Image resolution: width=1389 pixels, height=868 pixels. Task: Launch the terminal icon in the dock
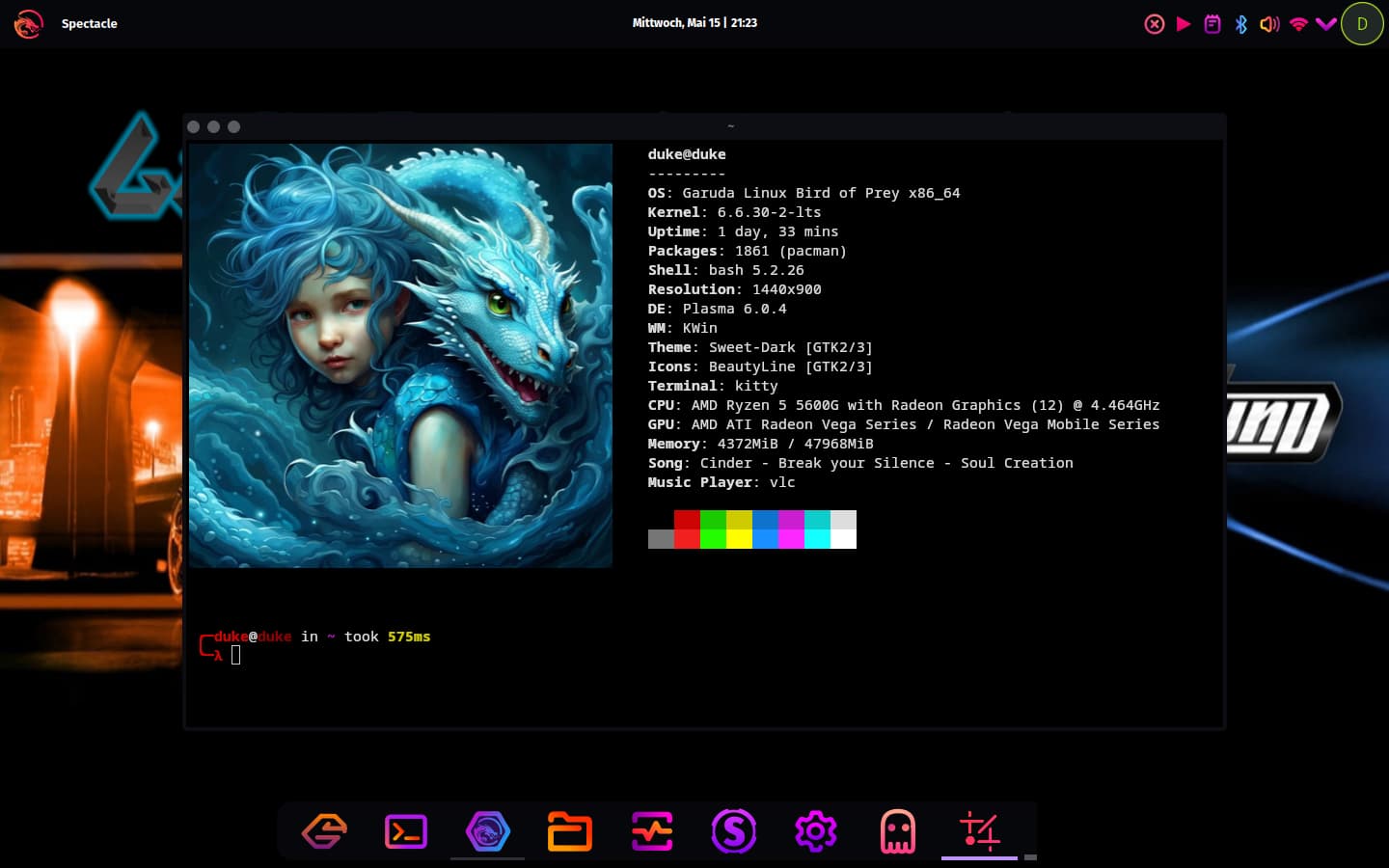coord(406,831)
